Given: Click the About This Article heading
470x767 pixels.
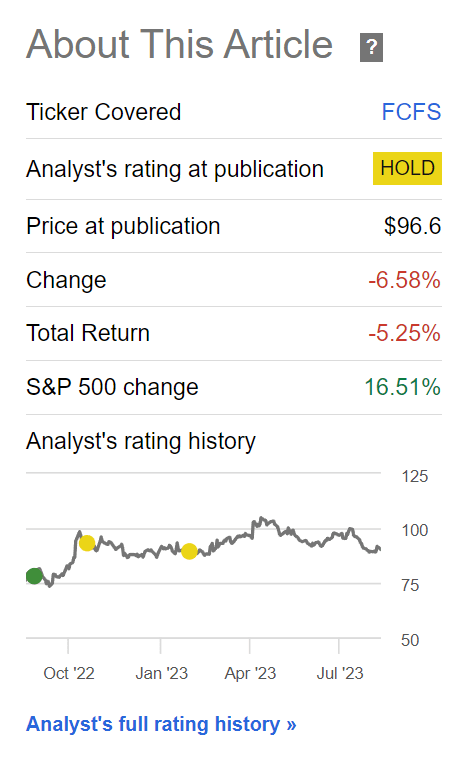Looking at the screenshot, I should (x=179, y=44).
